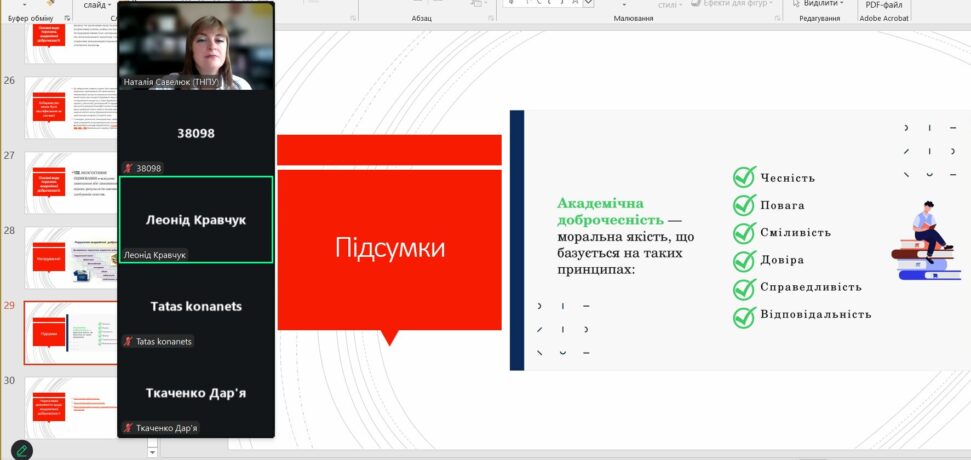Click muted mic icon for Tatas konanets
971x460 pixels.
(x=128, y=341)
